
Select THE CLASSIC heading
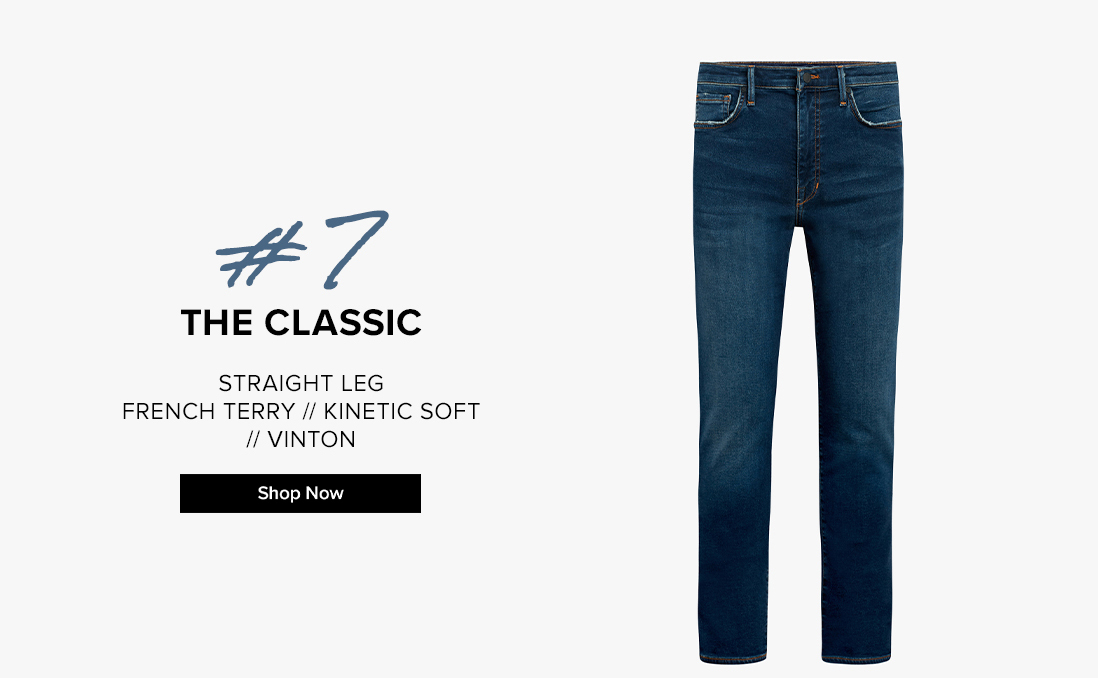(x=301, y=323)
